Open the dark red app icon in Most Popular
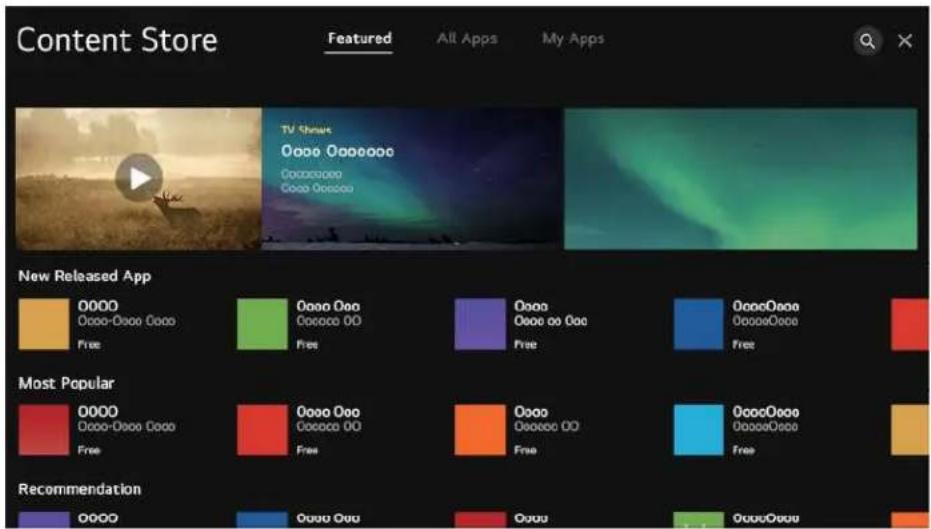 [x=44, y=430]
